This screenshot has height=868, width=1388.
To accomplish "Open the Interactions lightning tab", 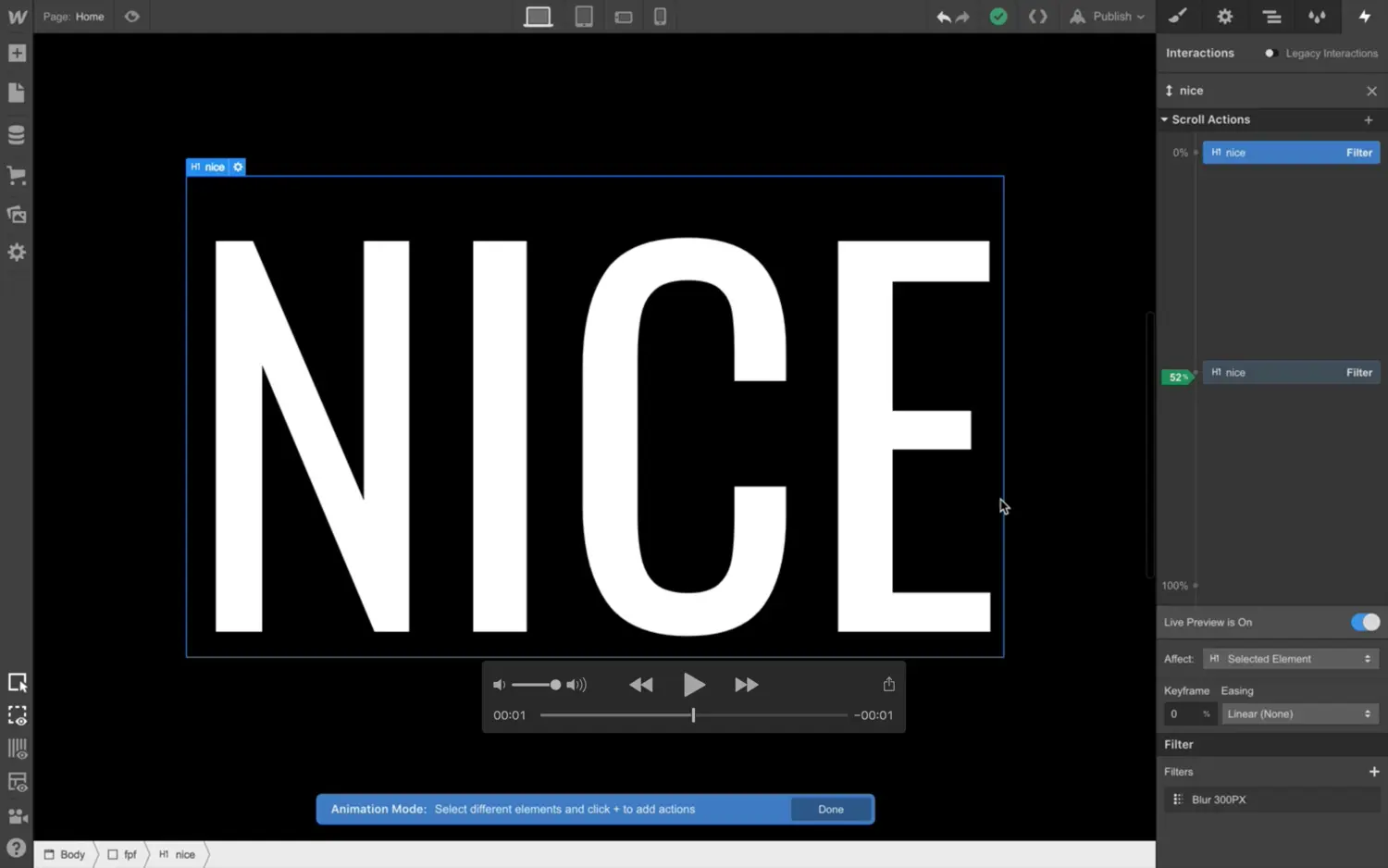I will [1365, 17].
